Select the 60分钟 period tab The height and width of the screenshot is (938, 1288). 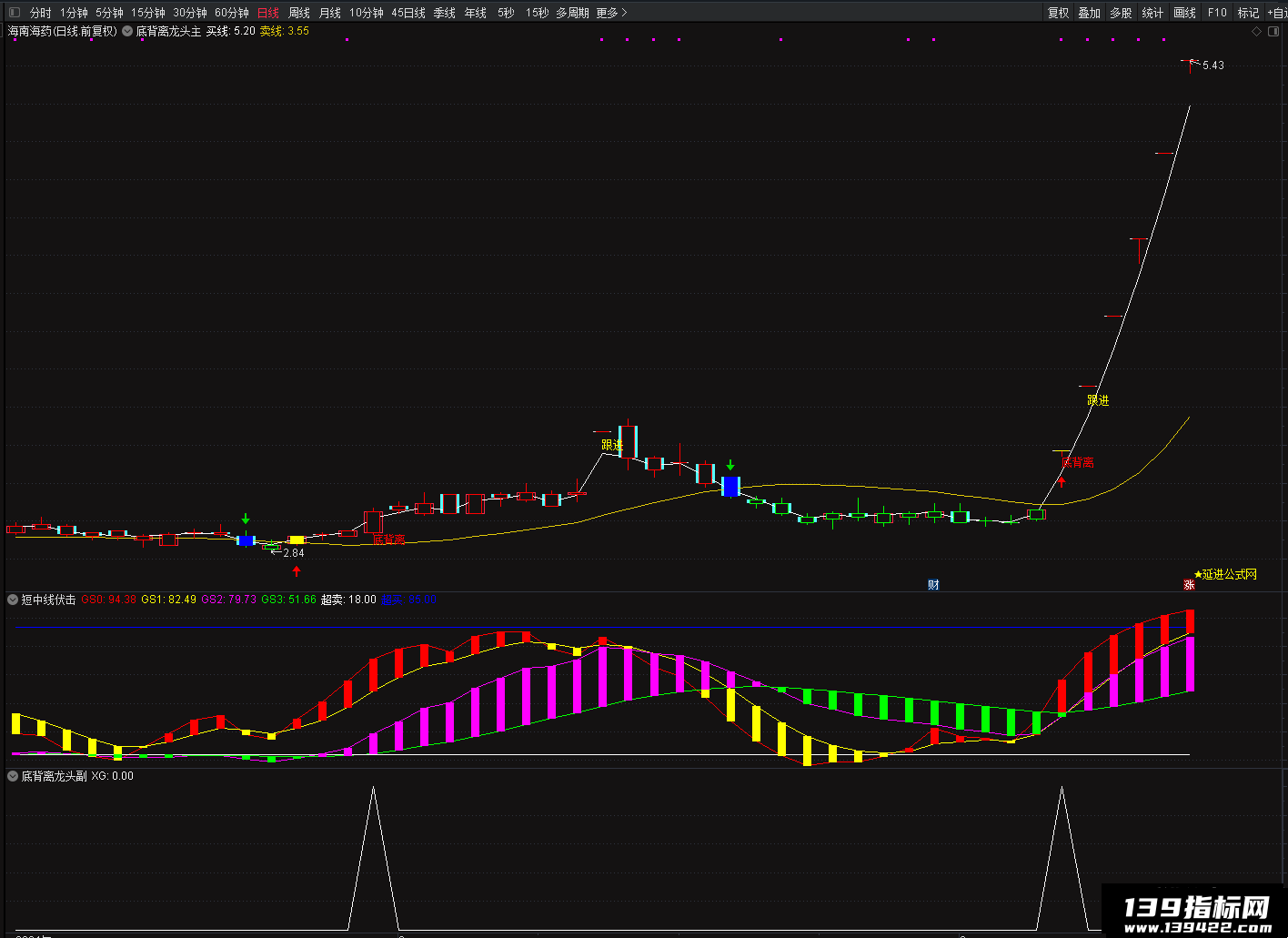coord(232,13)
